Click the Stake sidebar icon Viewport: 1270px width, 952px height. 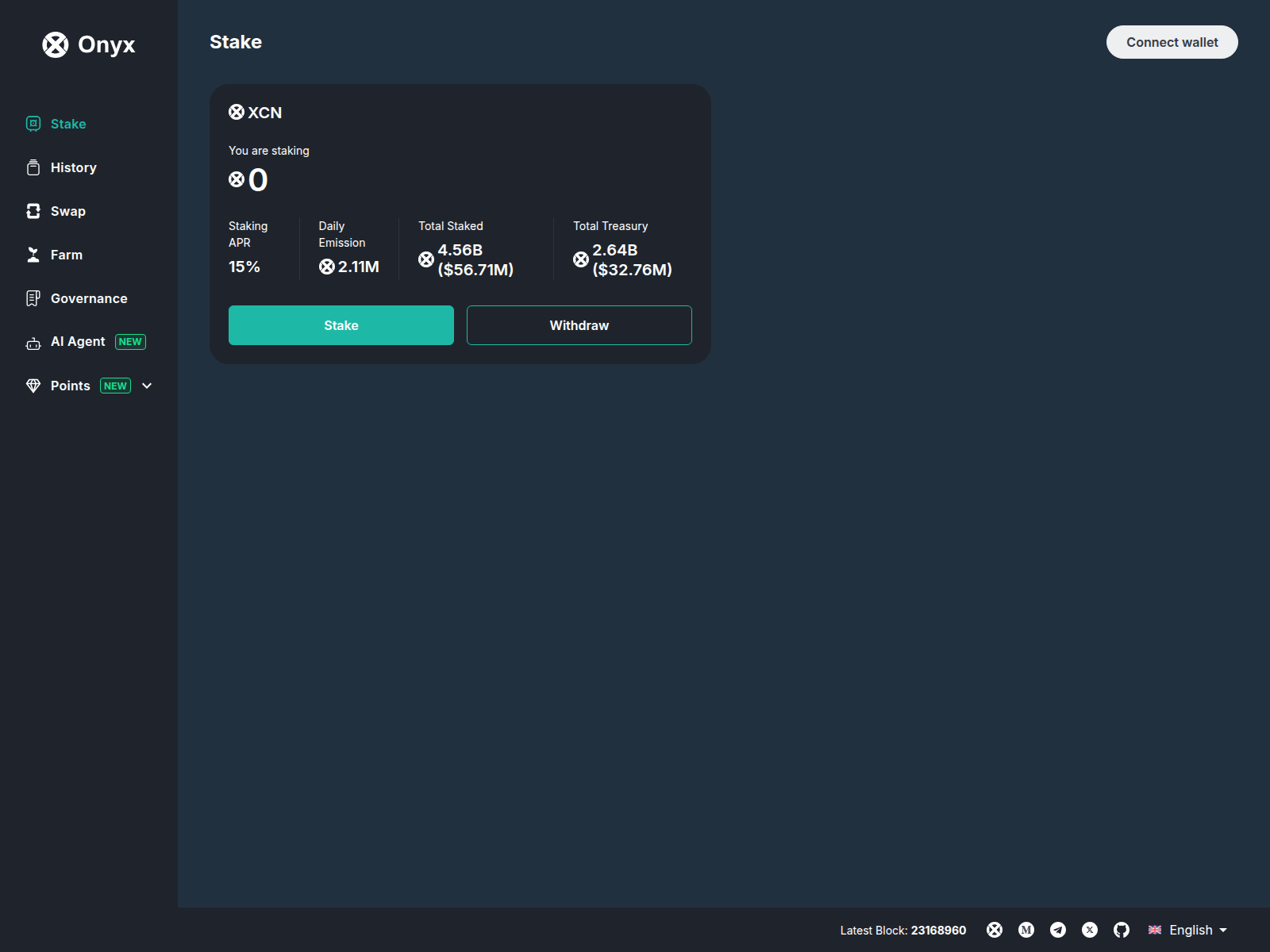(x=33, y=124)
